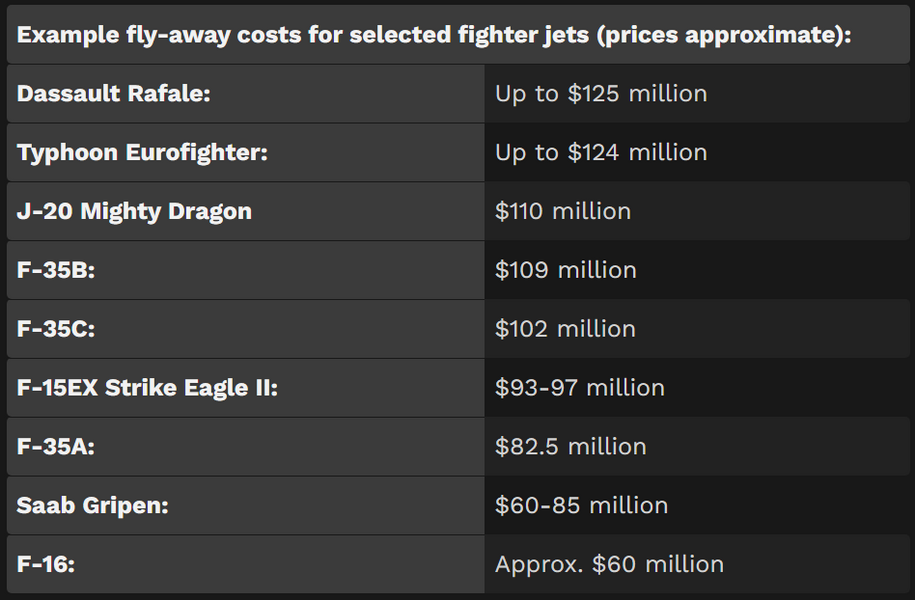Screen dimensions: 915x600
Task: Click the $102 million price cell
Action: (697, 329)
